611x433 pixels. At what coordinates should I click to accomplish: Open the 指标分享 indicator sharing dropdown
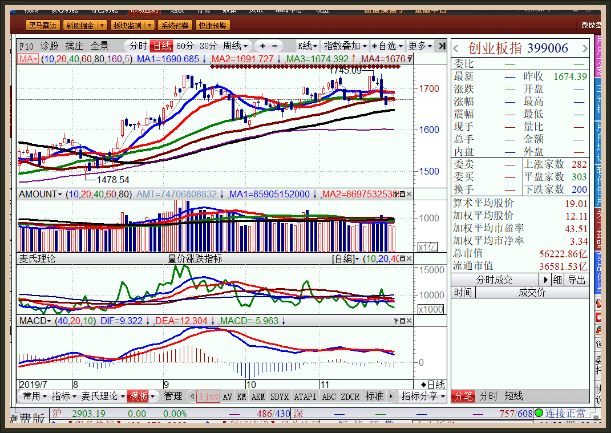(423, 396)
